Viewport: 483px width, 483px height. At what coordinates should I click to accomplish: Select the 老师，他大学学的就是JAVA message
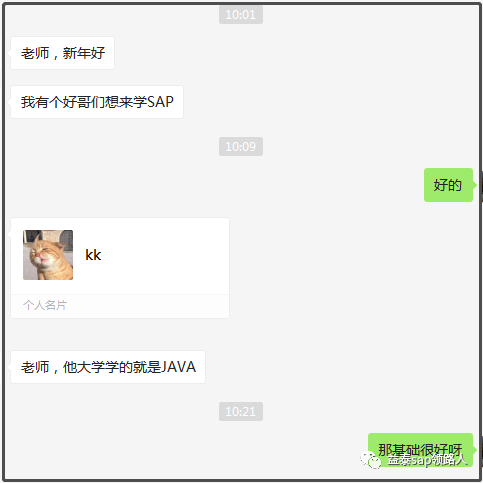pos(108,367)
